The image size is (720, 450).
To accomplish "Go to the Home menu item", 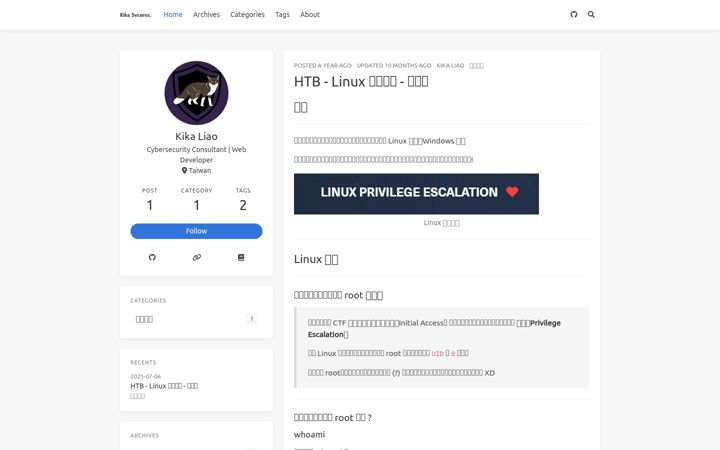I will tap(173, 14).
